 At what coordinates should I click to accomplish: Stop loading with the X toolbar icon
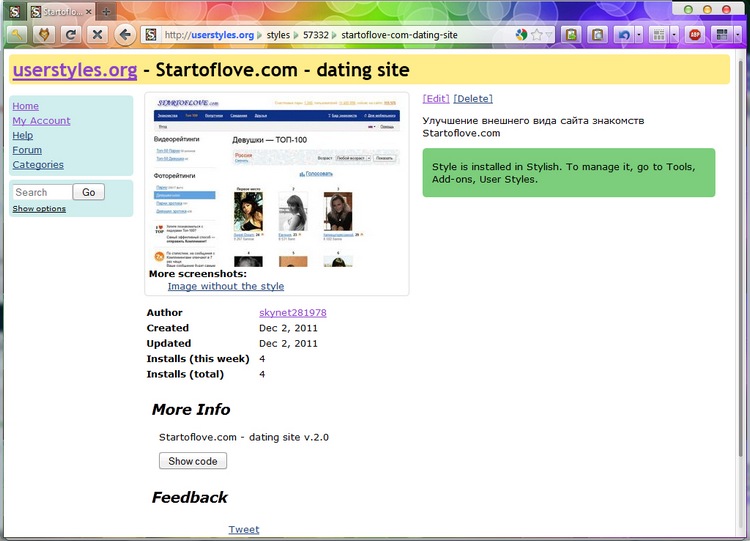(98, 34)
